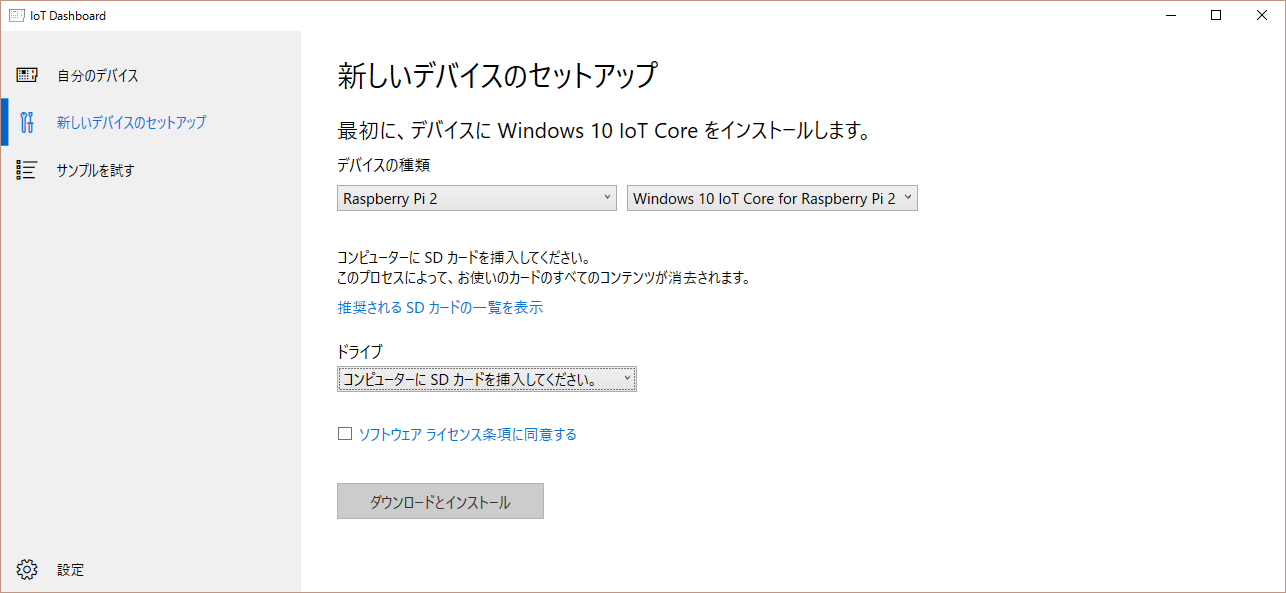The height and width of the screenshot is (593, 1286).
Task: Open サンプルを試す sidebar item
Action: (95, 171)
